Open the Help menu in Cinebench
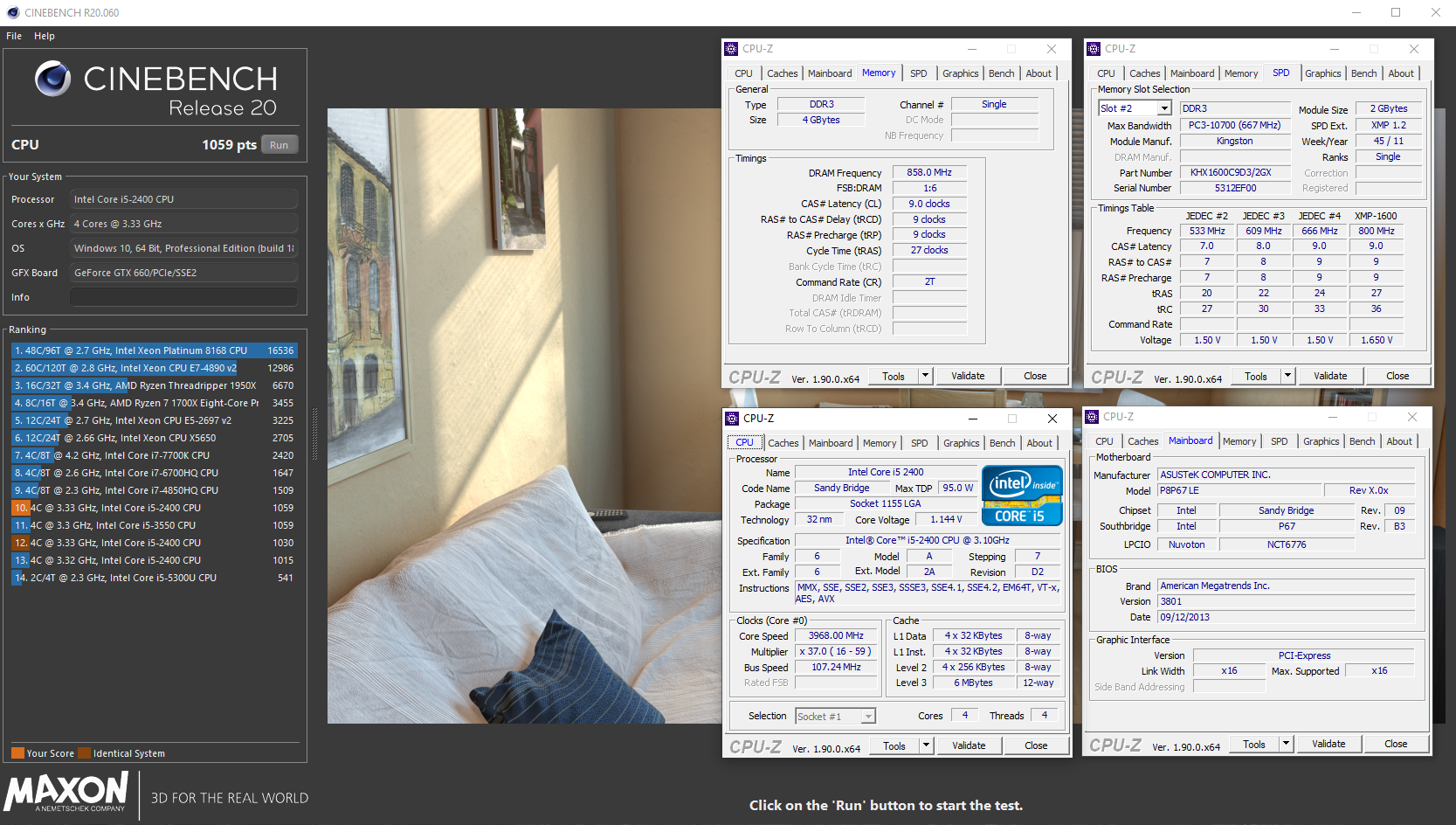The image size is (1456, 825). [45, 36]
